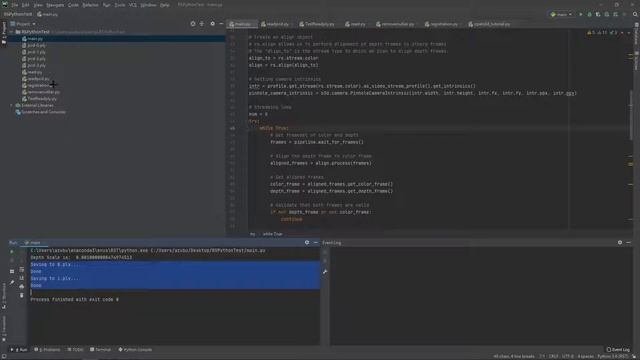Open the Event Log button in bottom right
The image size is (640, 360).
pyautogui.click(x=618, y=350)
